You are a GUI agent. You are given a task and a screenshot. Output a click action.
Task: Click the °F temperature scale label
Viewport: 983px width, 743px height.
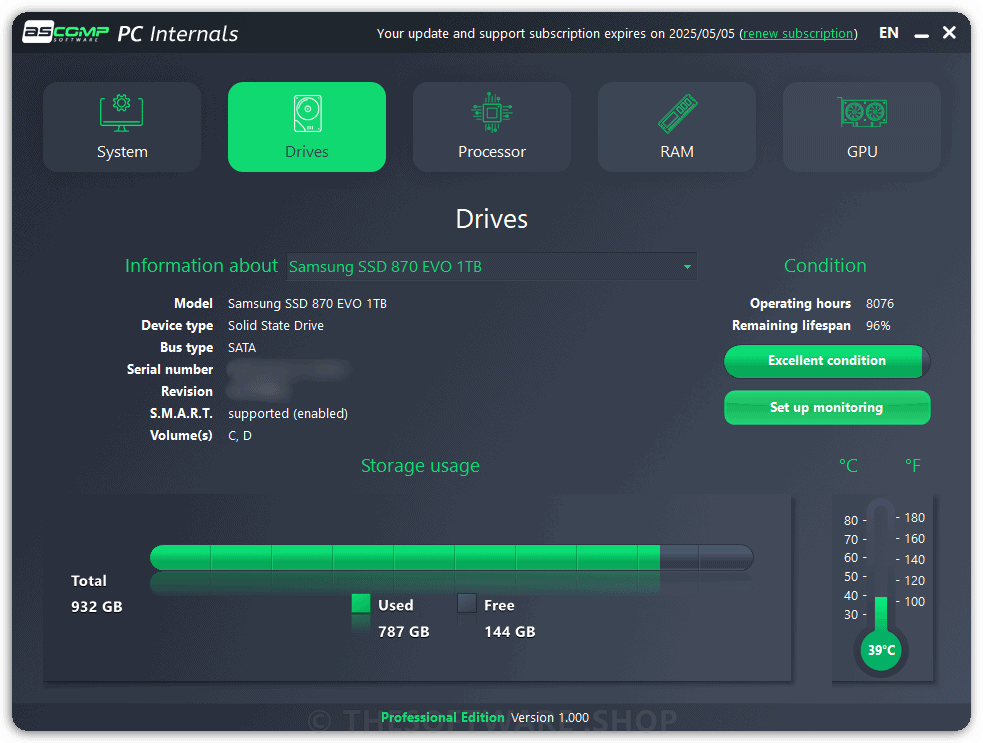tap(912, 466)
